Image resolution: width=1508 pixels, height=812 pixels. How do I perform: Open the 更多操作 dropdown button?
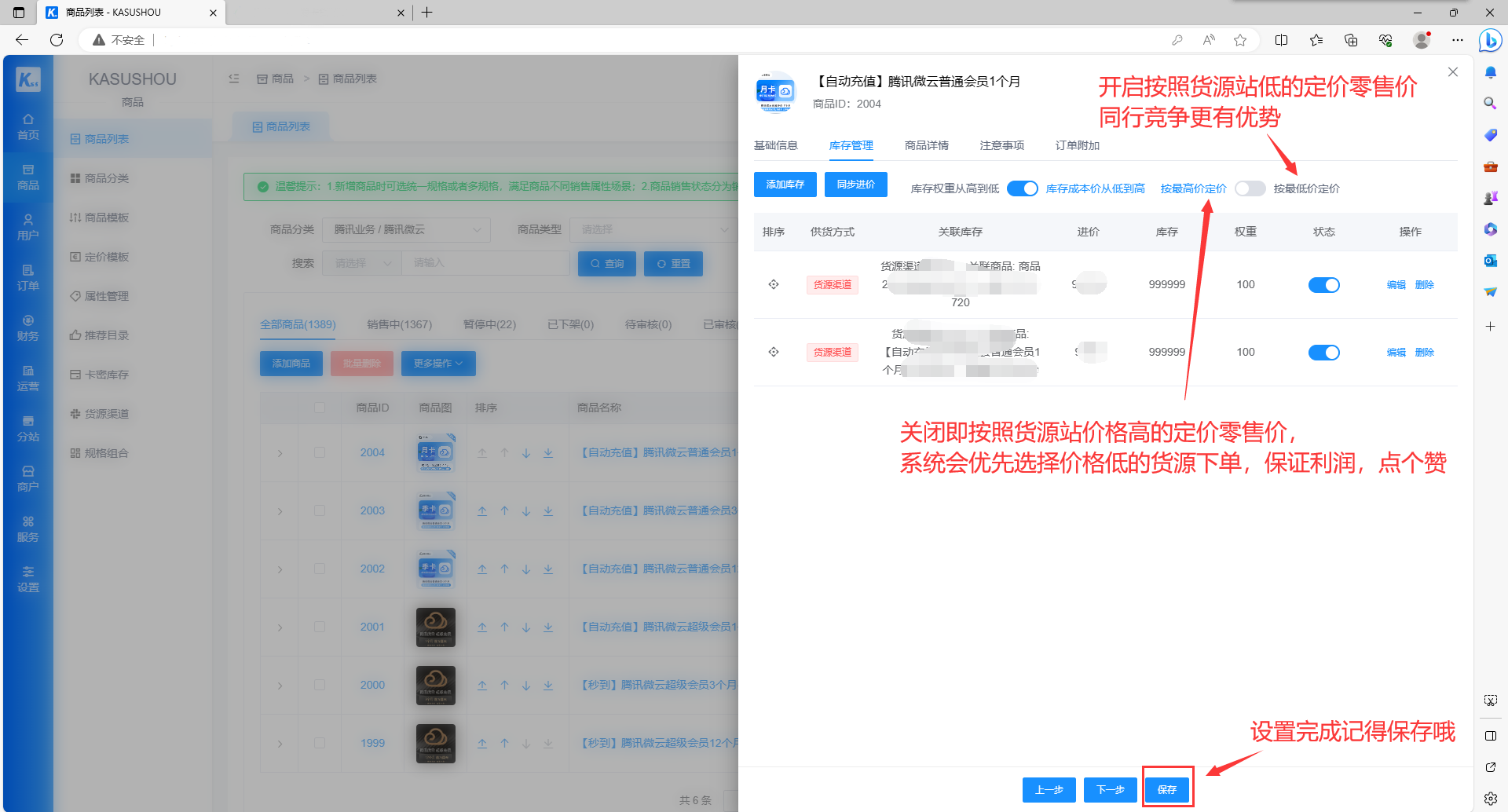(x=438, y=364)
